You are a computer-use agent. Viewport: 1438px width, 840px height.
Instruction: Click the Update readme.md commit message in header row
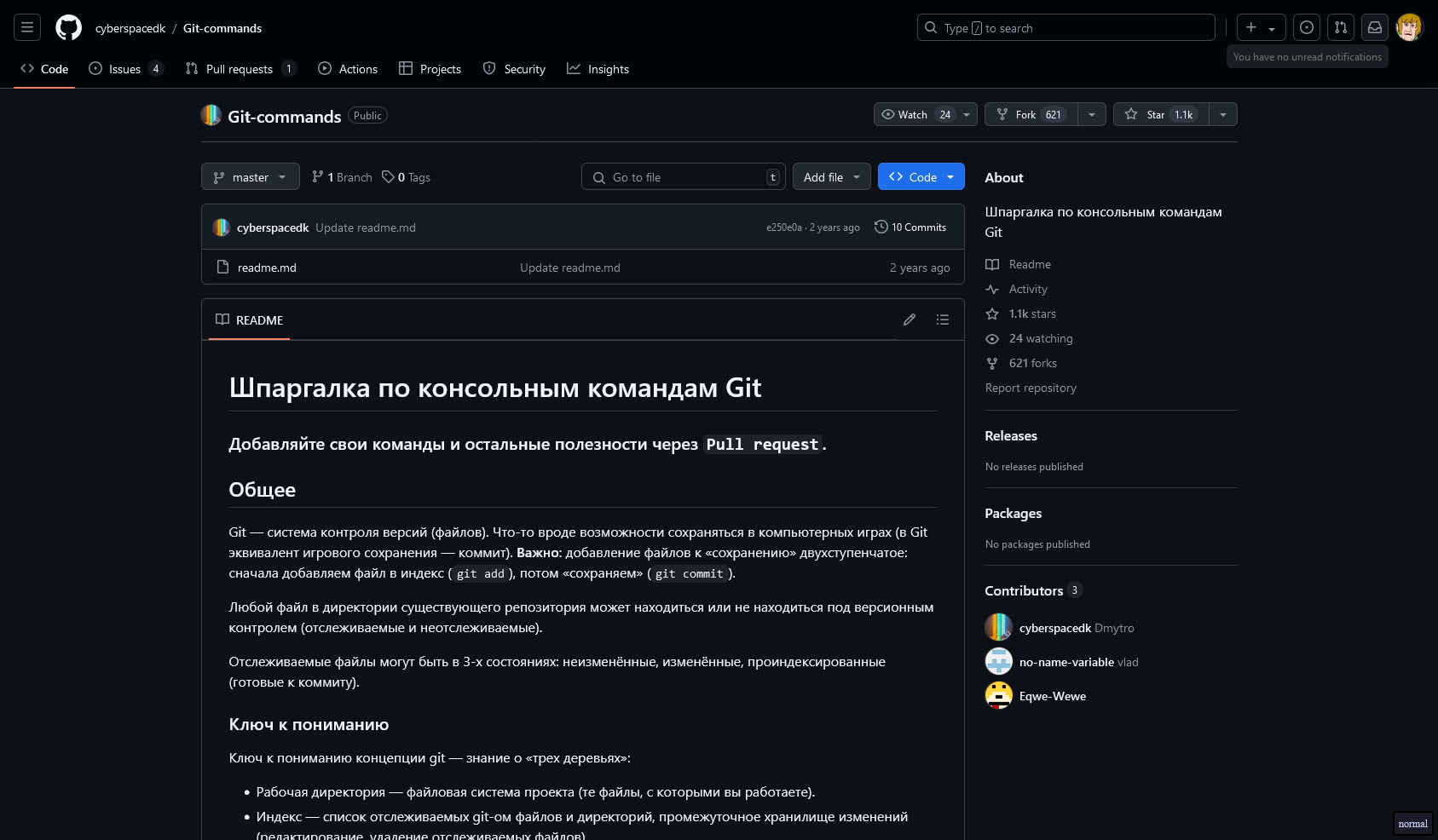tap(366, 227)
